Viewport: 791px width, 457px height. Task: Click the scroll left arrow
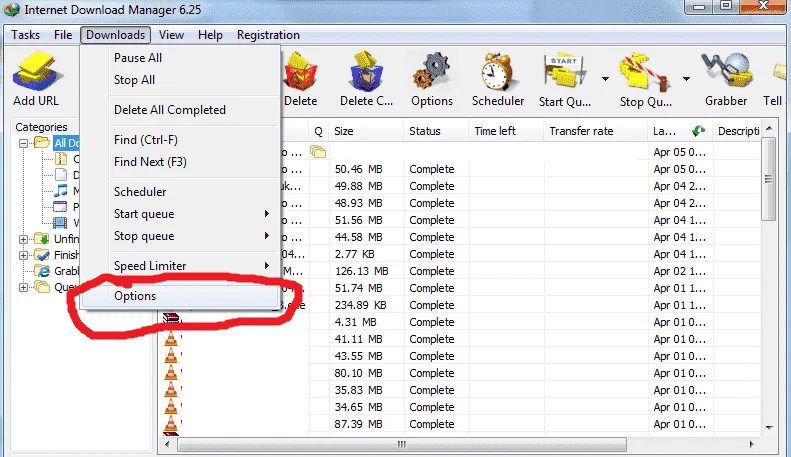pos(167,444)
